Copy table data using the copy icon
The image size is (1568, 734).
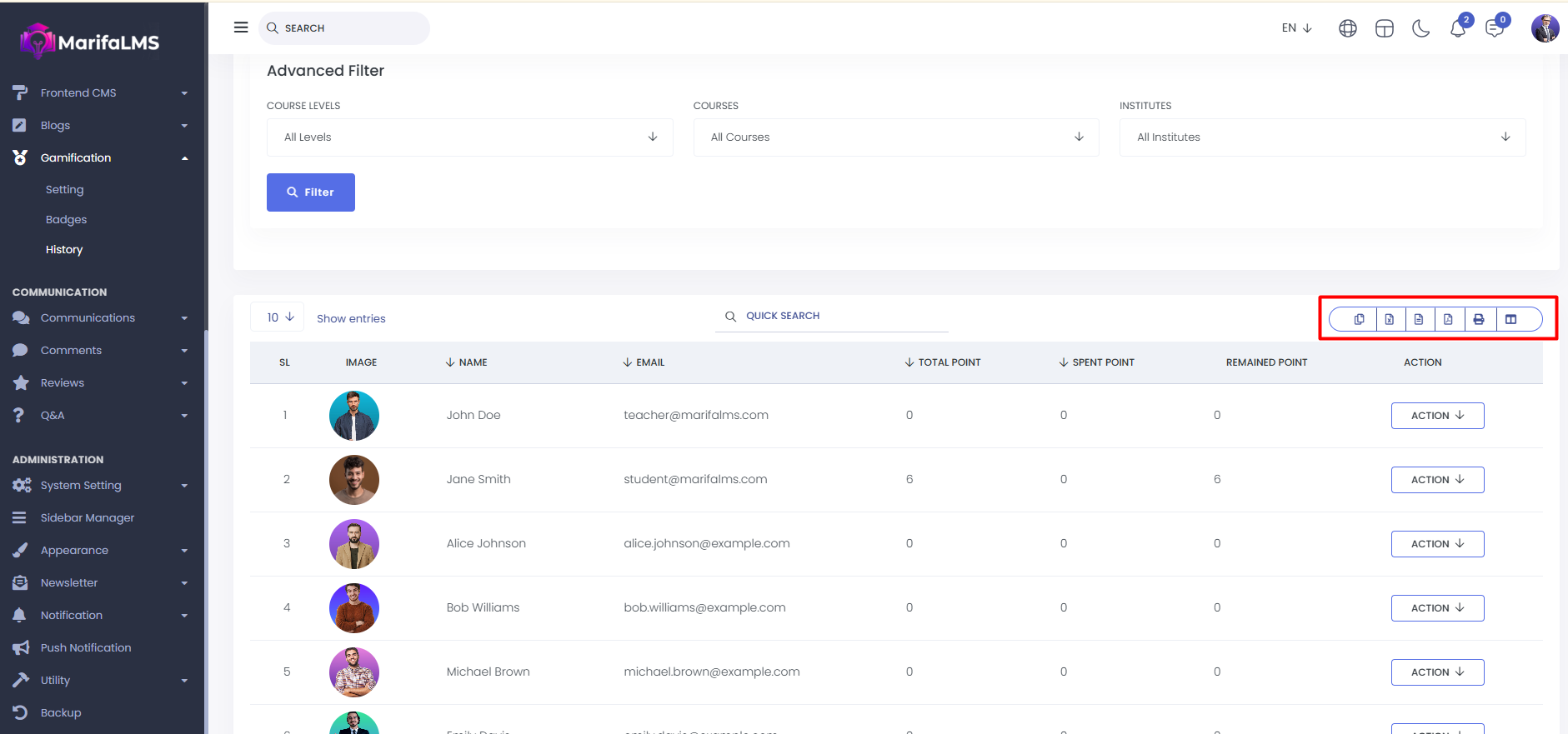(x=1359, y=319)
